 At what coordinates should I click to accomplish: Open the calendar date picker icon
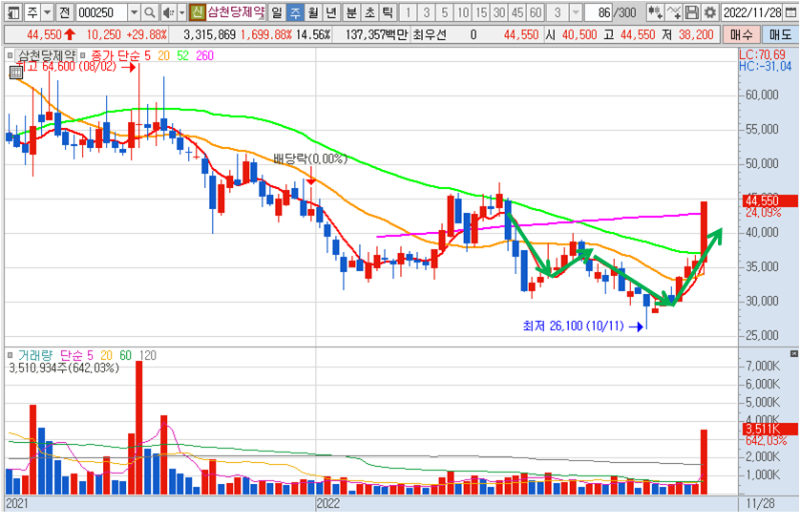pyautogui.click(x=791, y=12)
